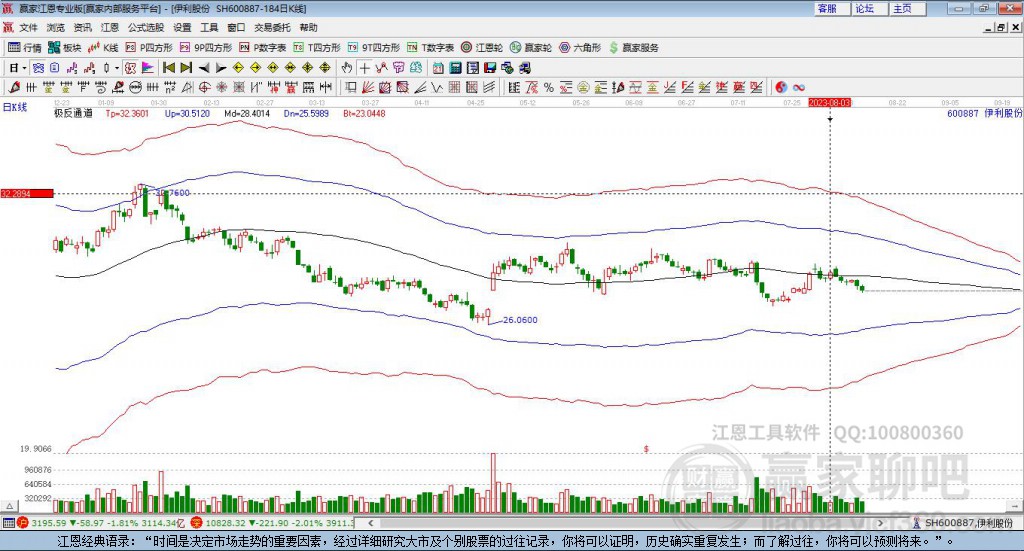Toggle the crosshair cursor tool
This screenshot has height=551, width=1024.
point(364,68)
